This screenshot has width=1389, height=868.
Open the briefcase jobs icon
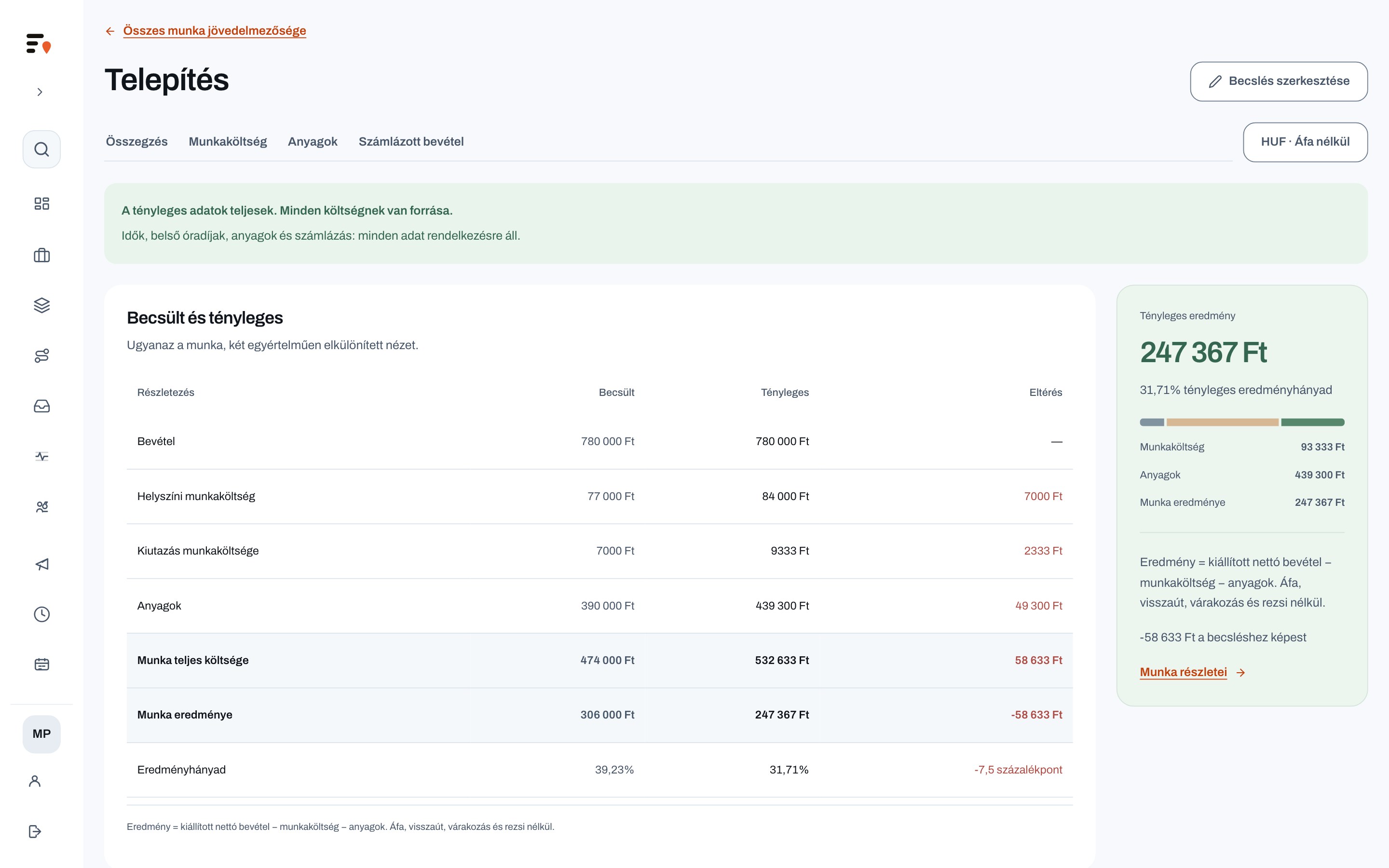pos(41,255)
